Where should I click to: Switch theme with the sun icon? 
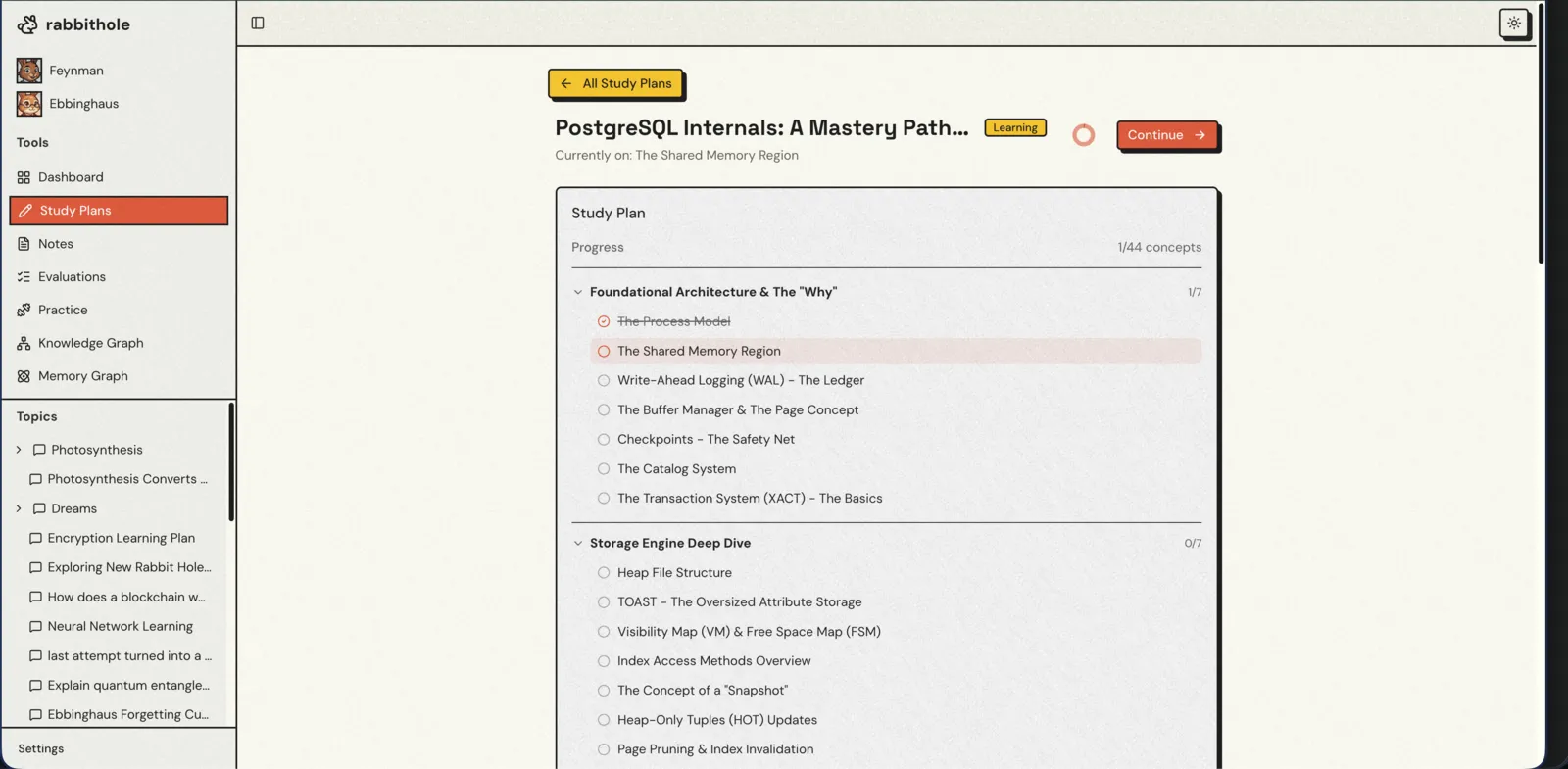tap(1514, 23)
